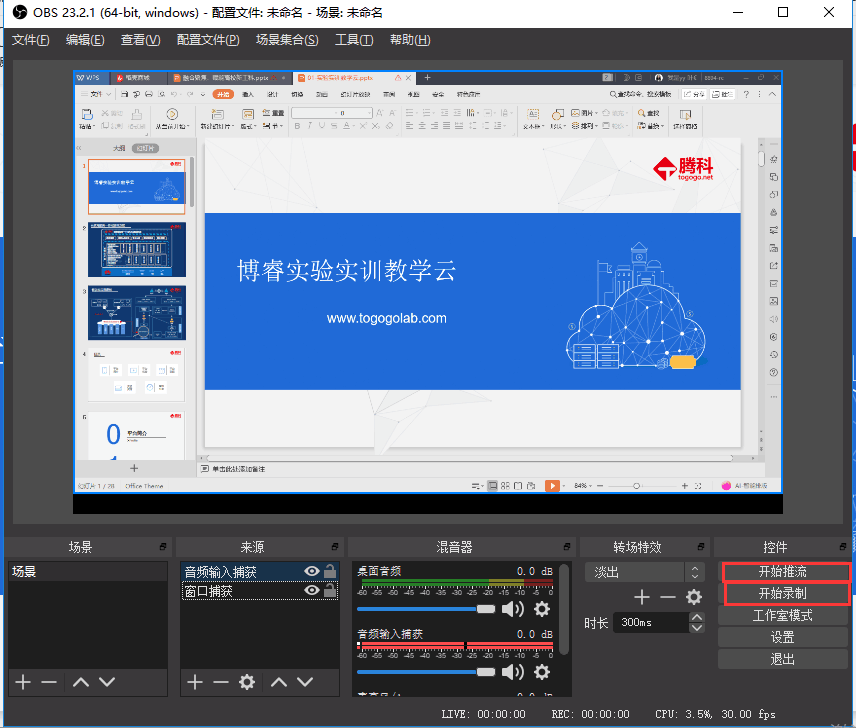Image resolution: width=856 pixels, height=728 pixels.
Task: Open the 帮助(H) menu
Action: pos(410,40)
